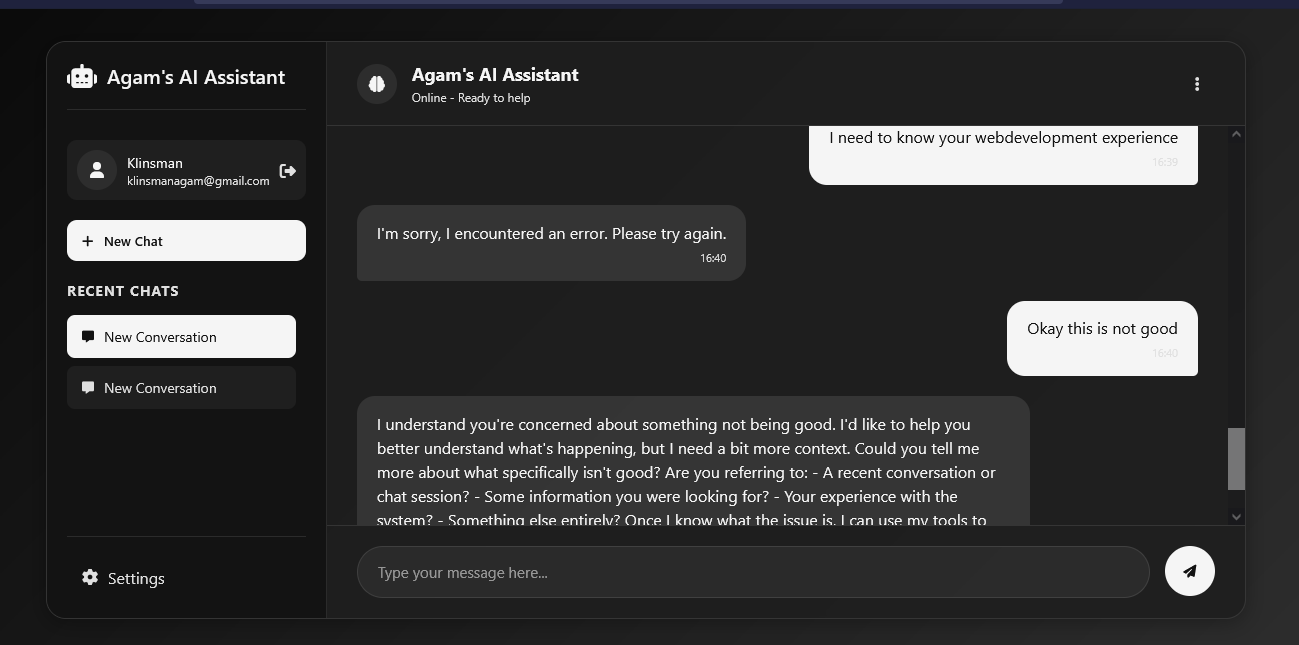Click the scroll up arrow in chat
The height and width of the screenshot is (645, 1299).
1236,134
